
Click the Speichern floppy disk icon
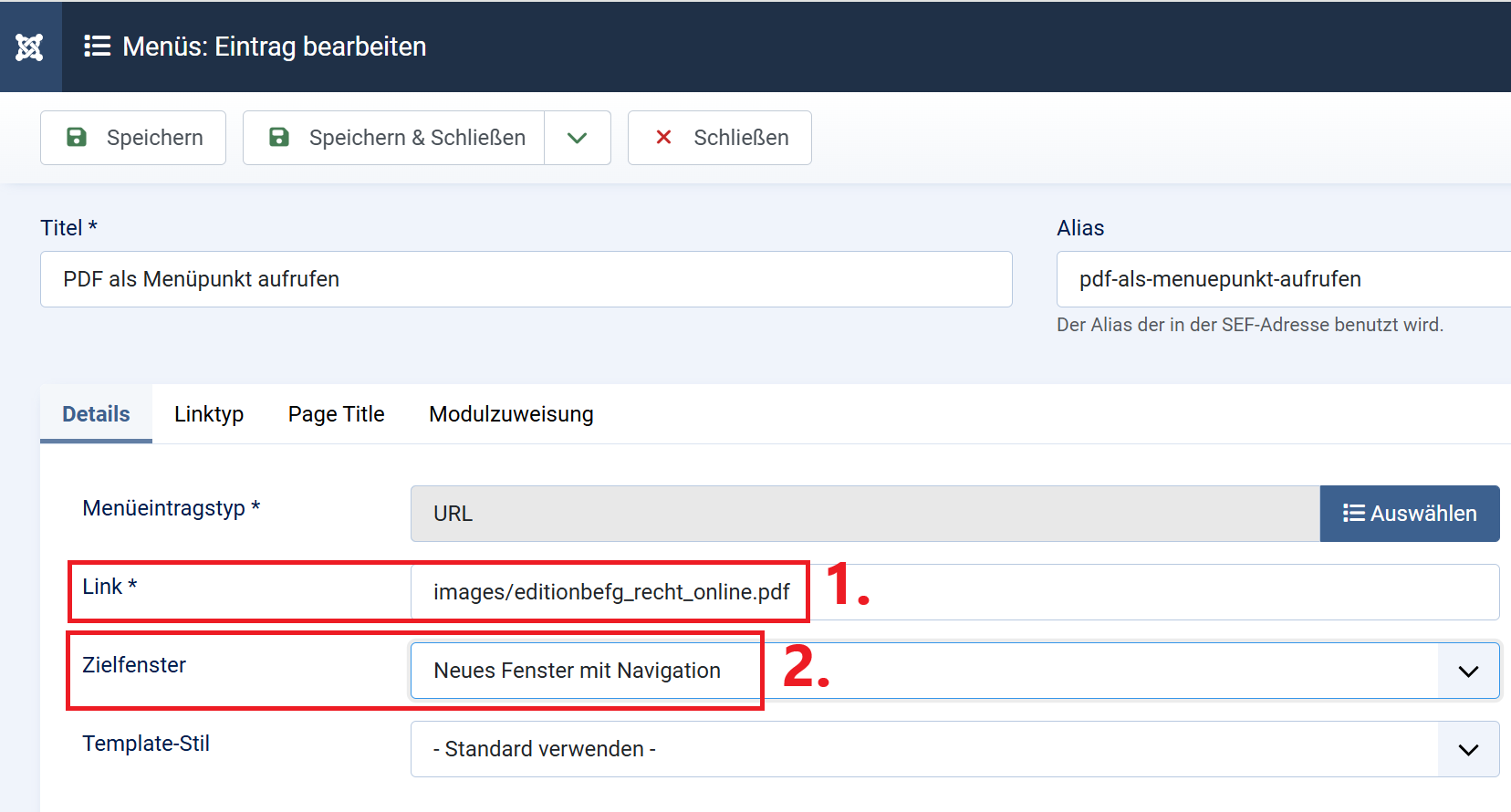77,138
